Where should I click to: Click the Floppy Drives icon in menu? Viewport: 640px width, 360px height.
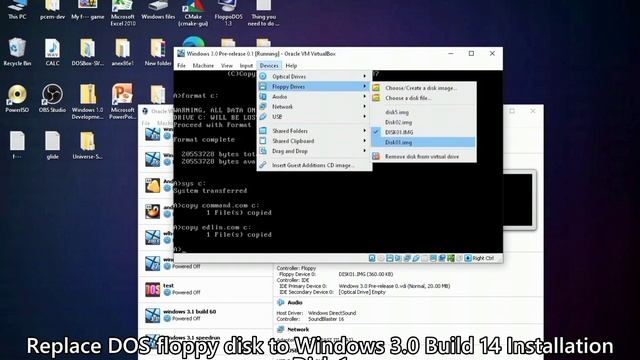pyautogui.click(x=263, y=87)
